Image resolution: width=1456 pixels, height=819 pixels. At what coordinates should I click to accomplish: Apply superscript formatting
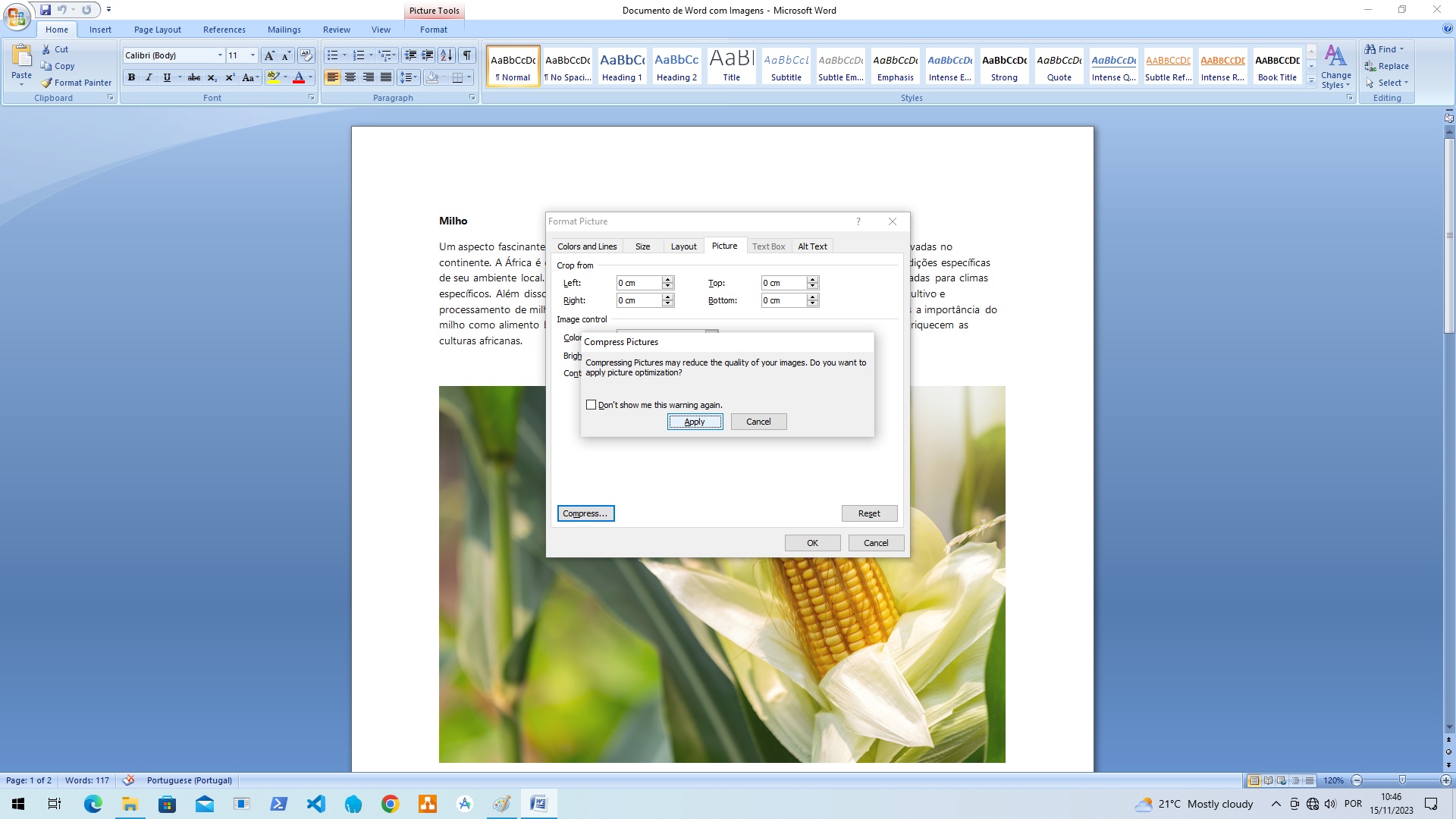point(230,77)
